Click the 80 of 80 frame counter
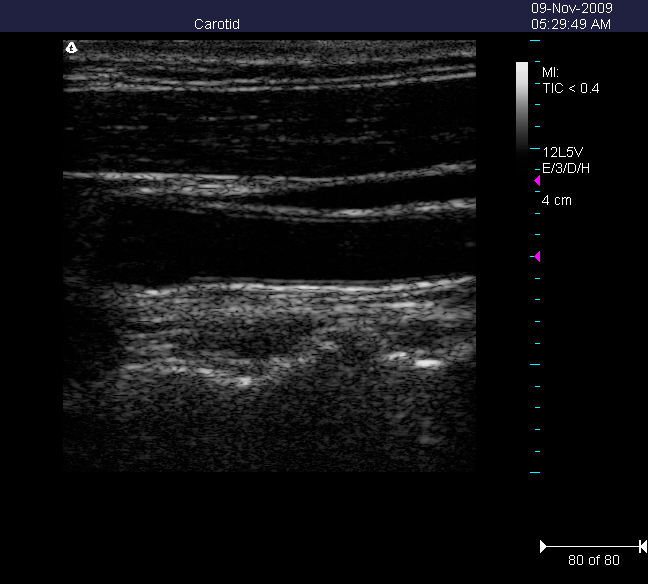 pyautogui.click(x=593, y=561)
